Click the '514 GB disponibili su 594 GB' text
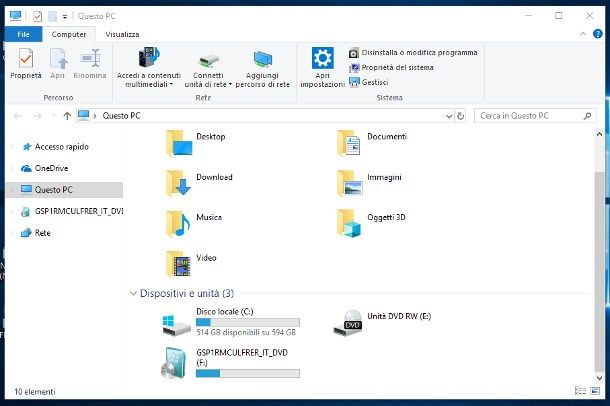This screenshot has height=406, width=610. (x=246, y=332)
